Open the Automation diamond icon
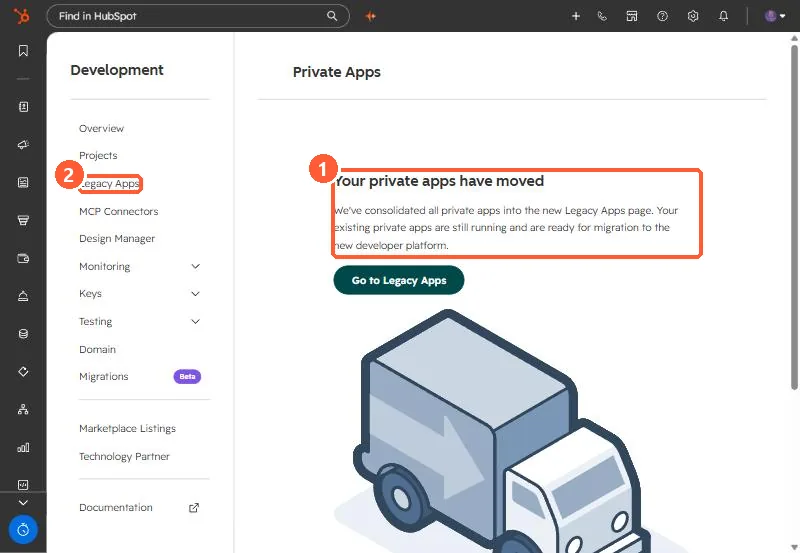The width and height of the screenshot is (800, 553). pyautogui.click(x=23, y=371)
